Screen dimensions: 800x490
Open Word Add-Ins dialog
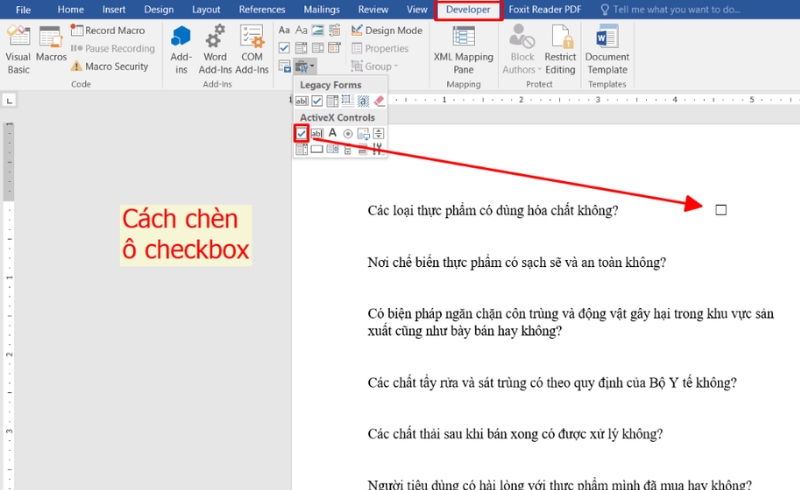215,49
